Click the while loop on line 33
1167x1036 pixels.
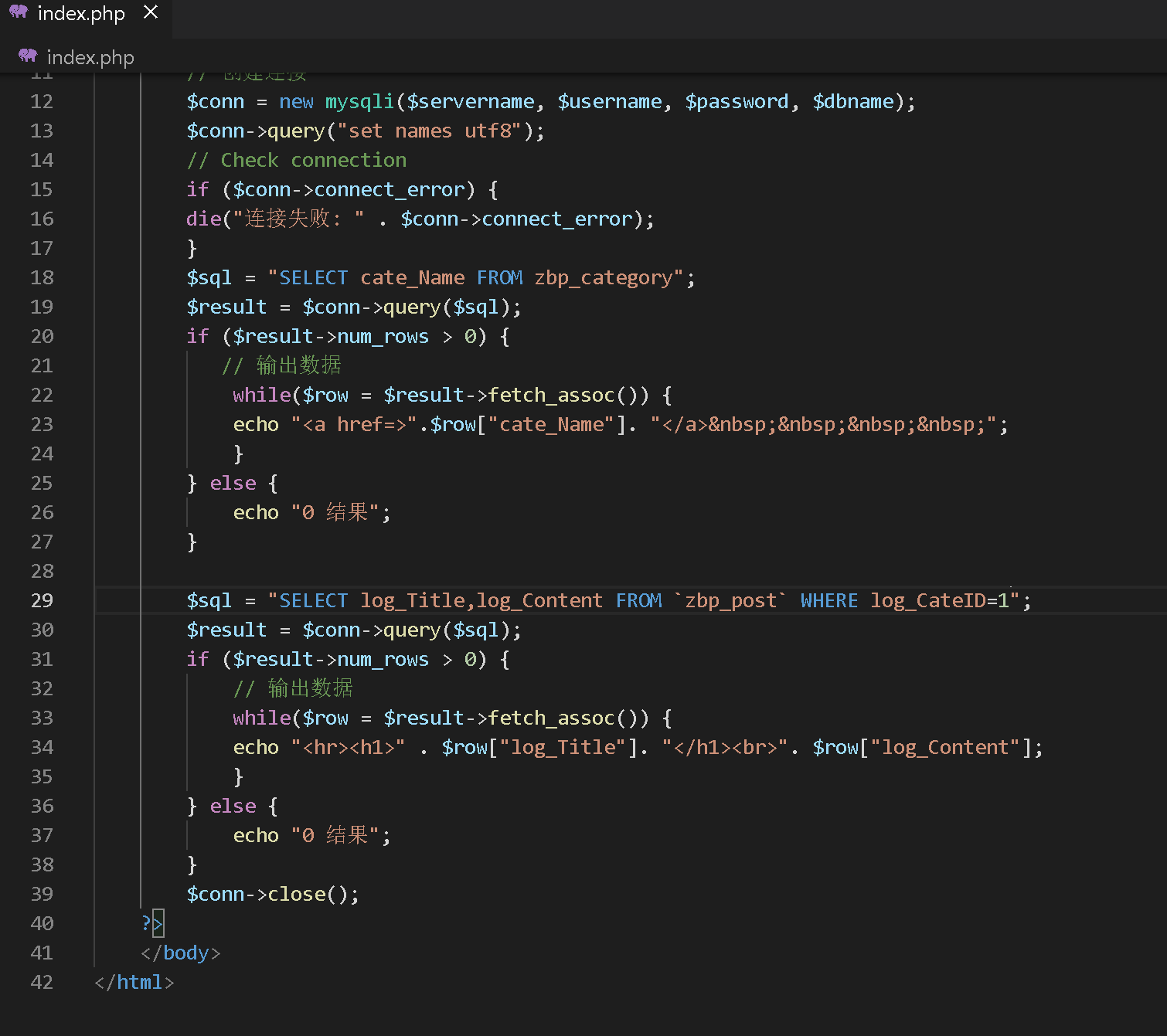pos(452,718)
